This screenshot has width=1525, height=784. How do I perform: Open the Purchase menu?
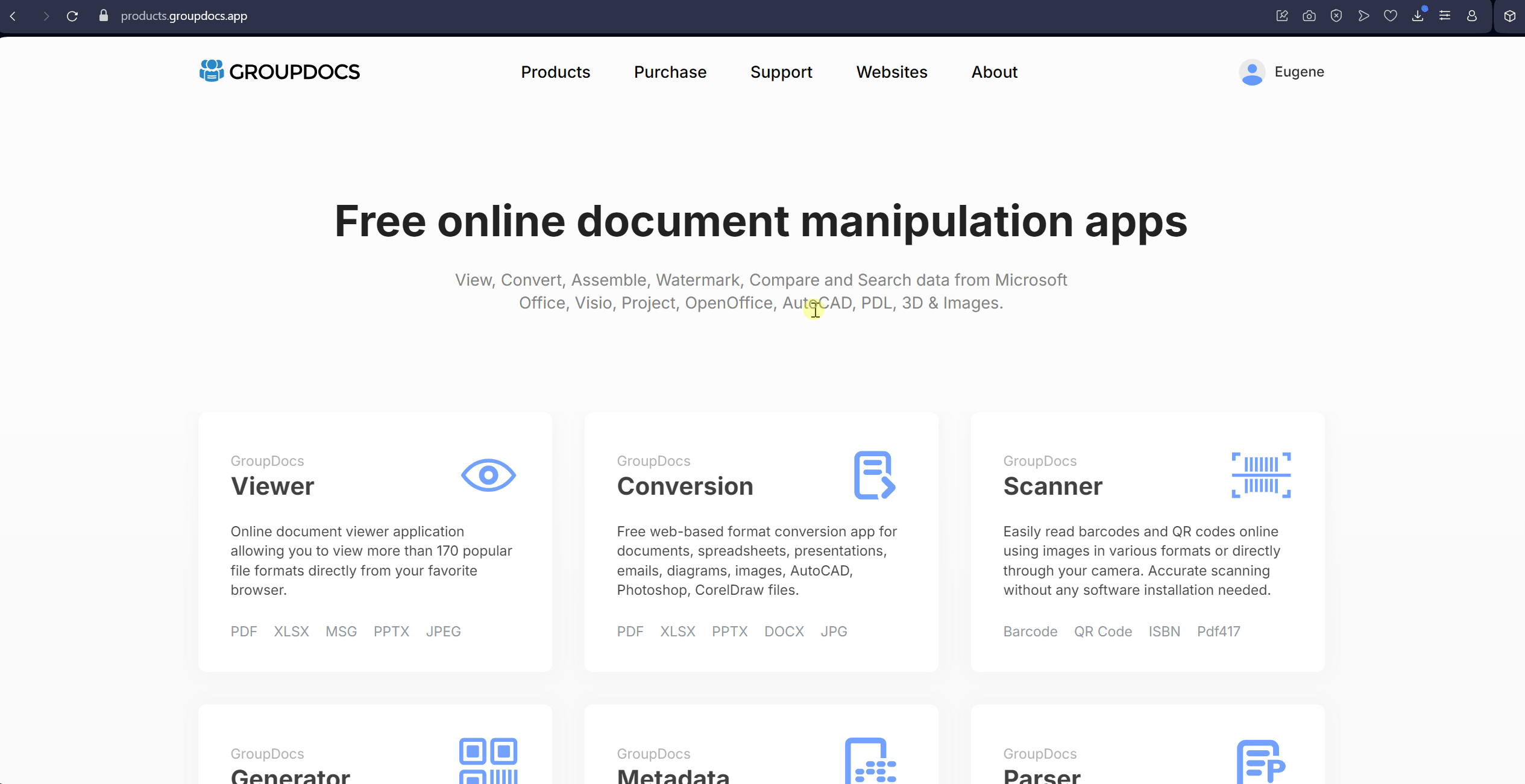pyautogui.click(x=670, y=72)
